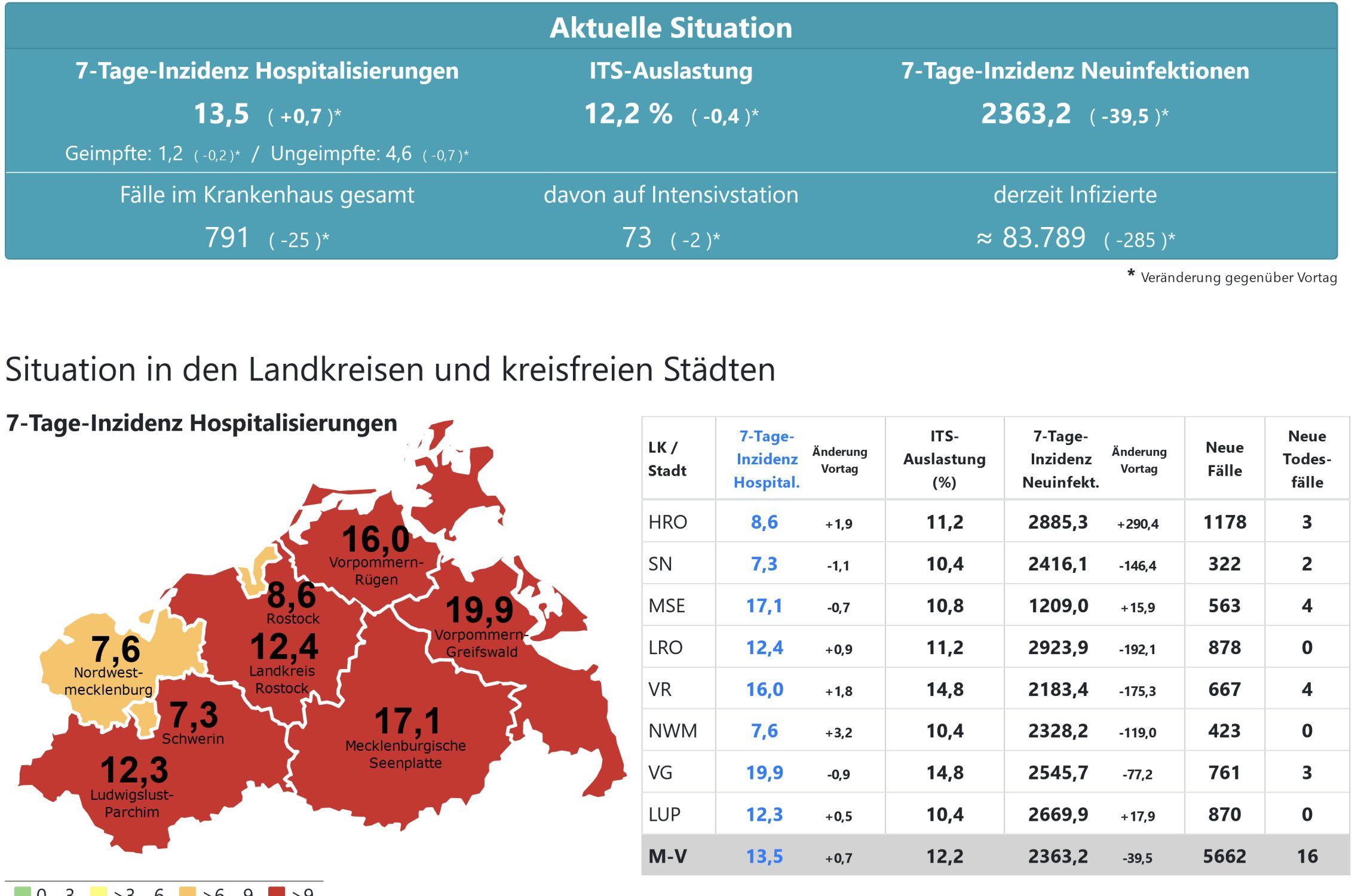Click the green legend color swatch

click(22, 891)
